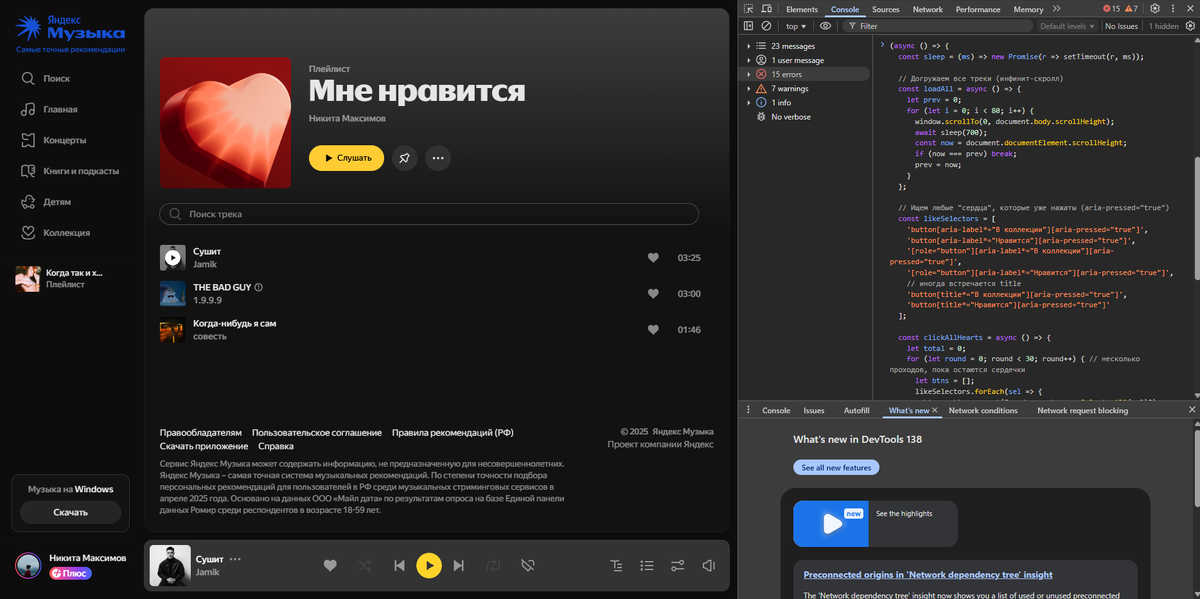Click the 15 errors counter badge
The width and height of the screenshot is (1200, 599).
(x=1112, y=9)
